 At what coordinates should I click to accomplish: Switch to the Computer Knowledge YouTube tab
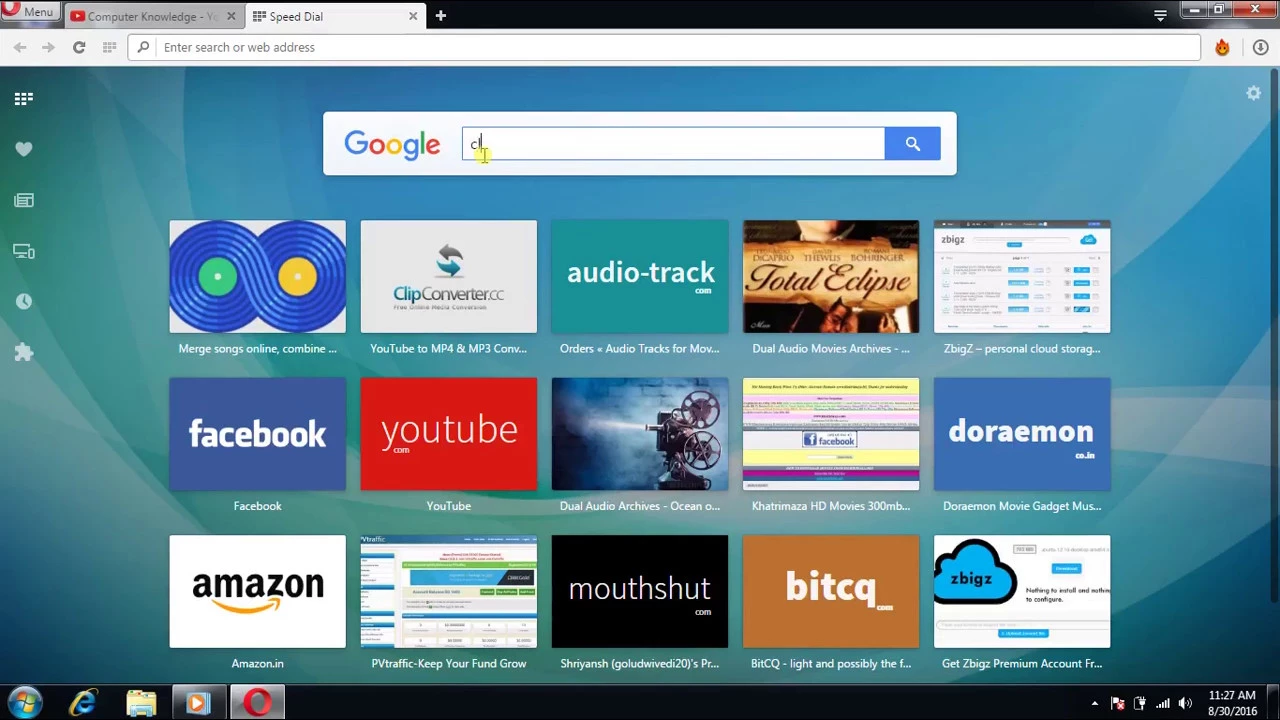(x=150, y=16)
